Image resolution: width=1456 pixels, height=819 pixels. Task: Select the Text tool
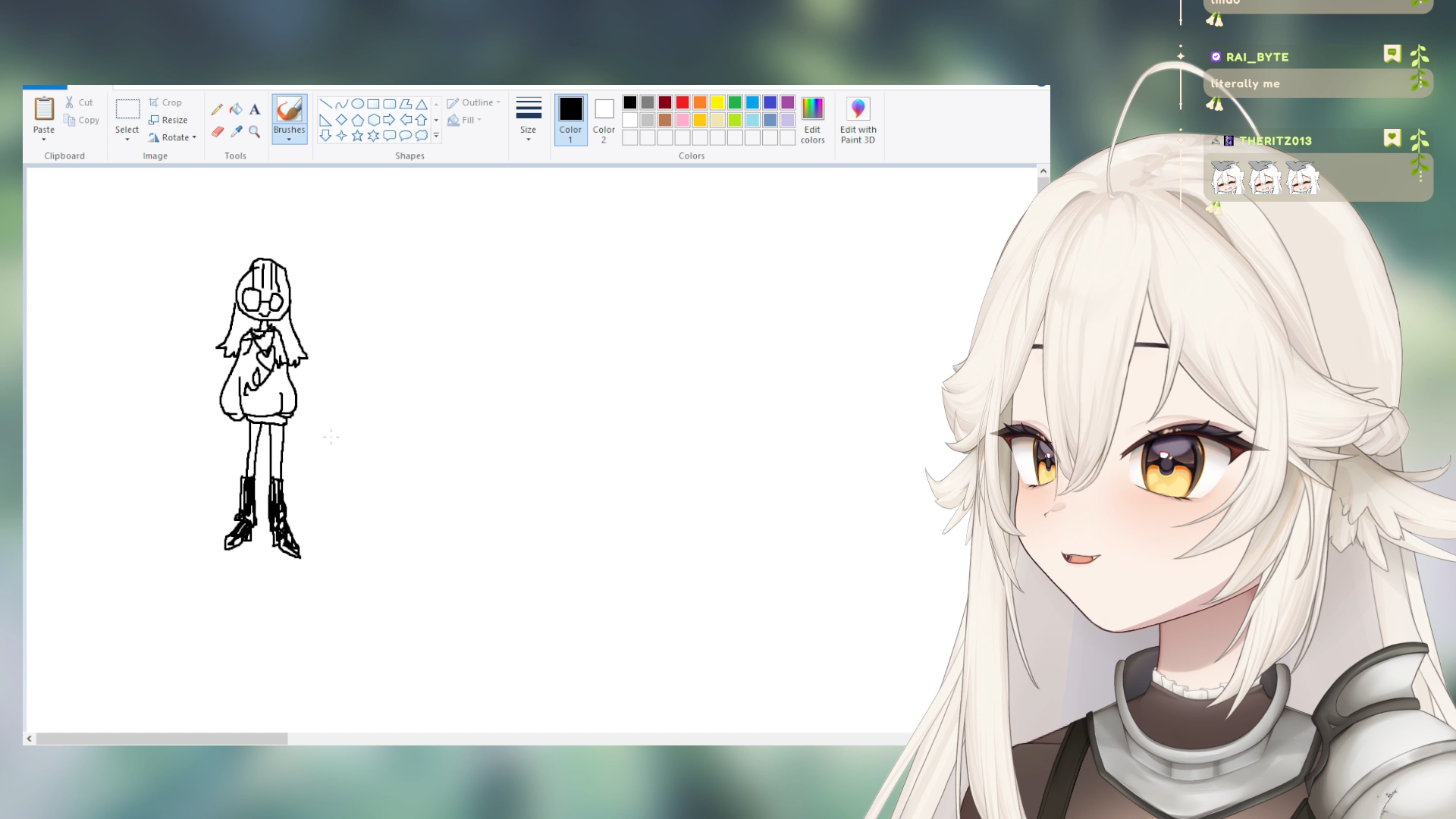255,109
